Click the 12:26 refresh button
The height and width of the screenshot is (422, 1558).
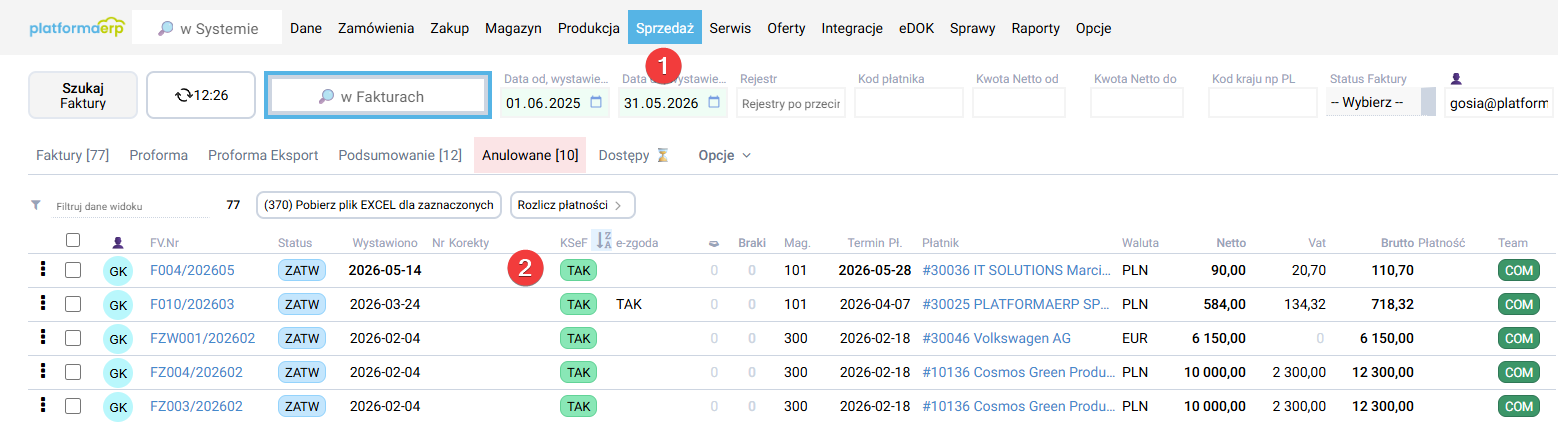(x=201, y=95)
